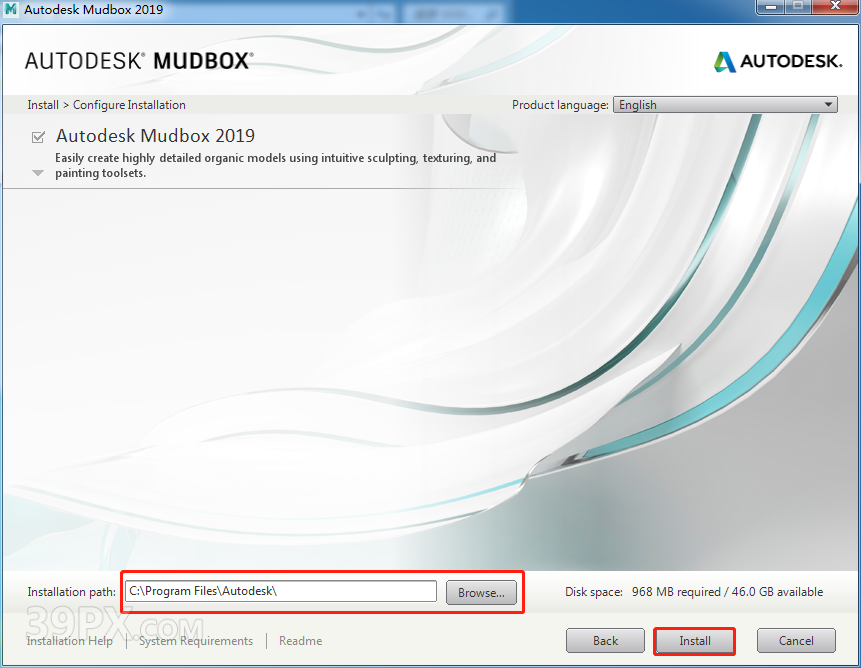Click the Mudbox icon in title bar

point(11,10)
